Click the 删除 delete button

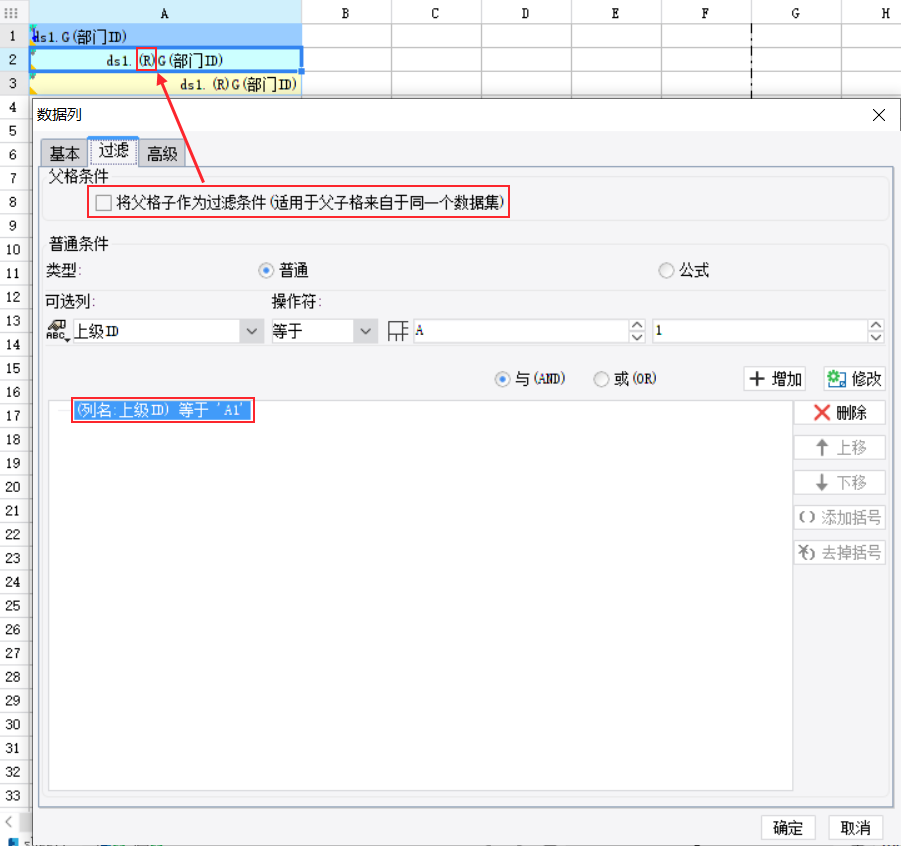(840, 413)
